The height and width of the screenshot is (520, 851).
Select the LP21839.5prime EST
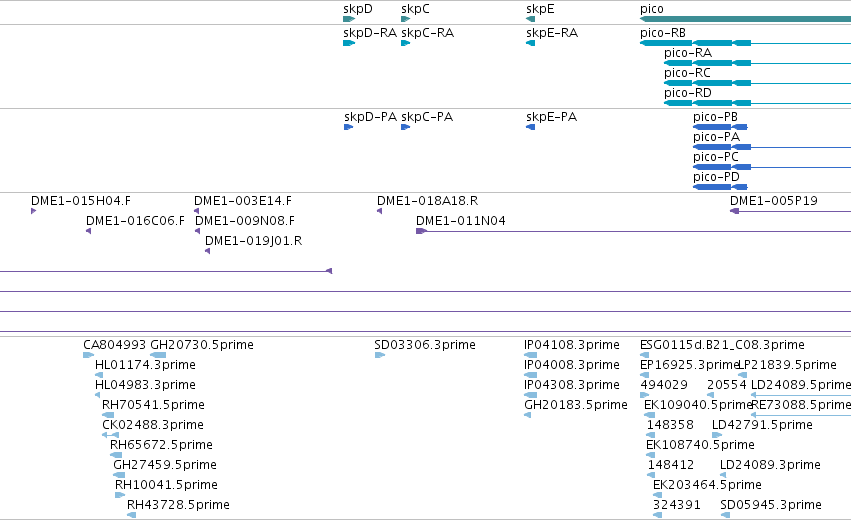(742, 375)
